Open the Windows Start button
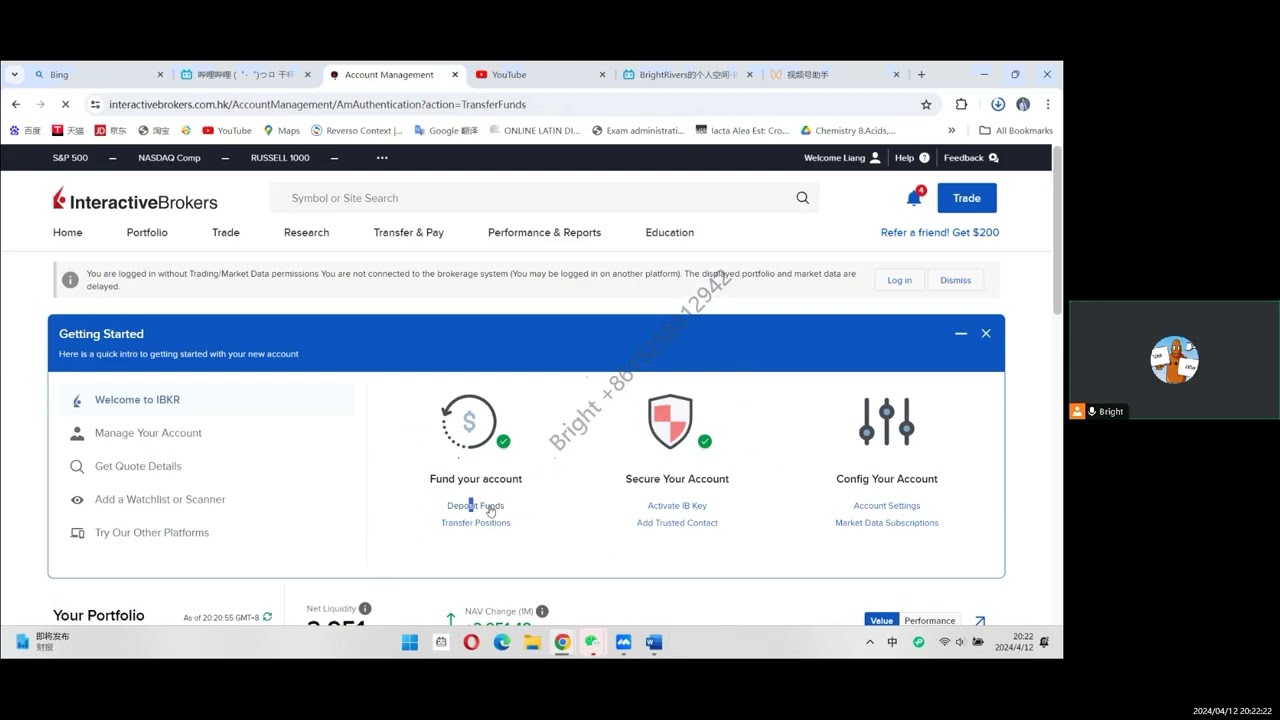 coord(410,642)
